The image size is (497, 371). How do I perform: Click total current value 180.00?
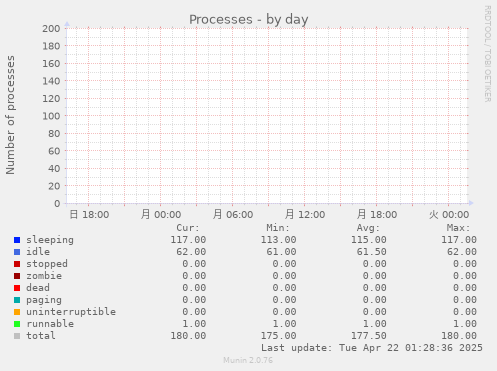[x=188, y=336]
